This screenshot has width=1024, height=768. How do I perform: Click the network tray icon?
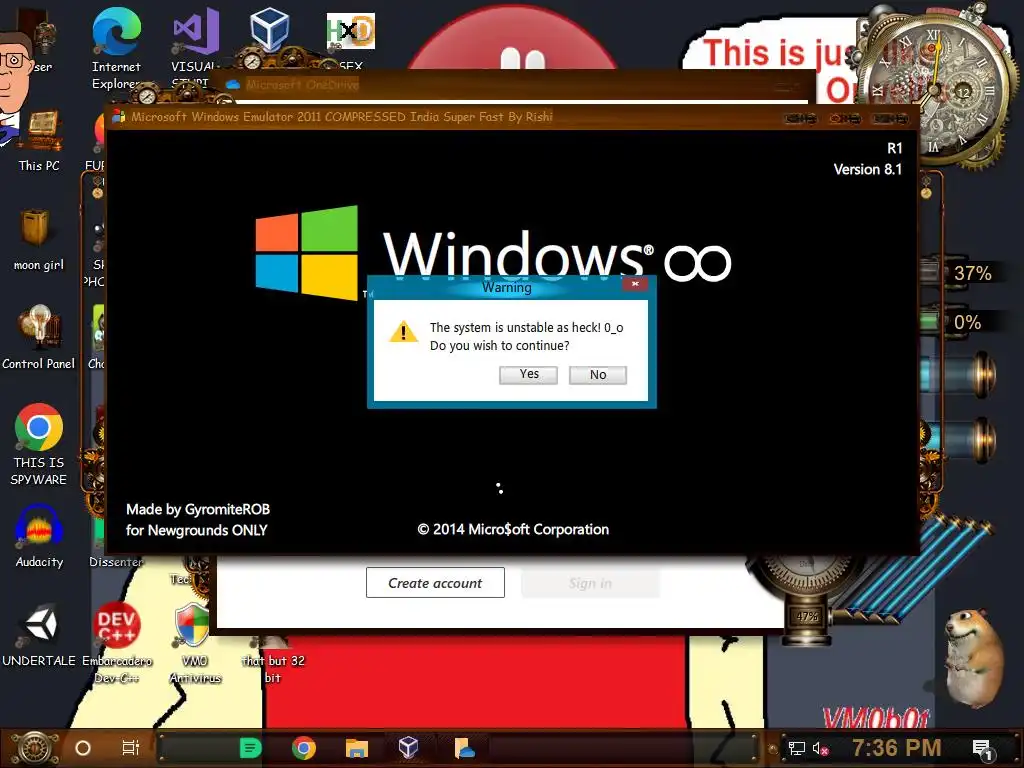797,748
